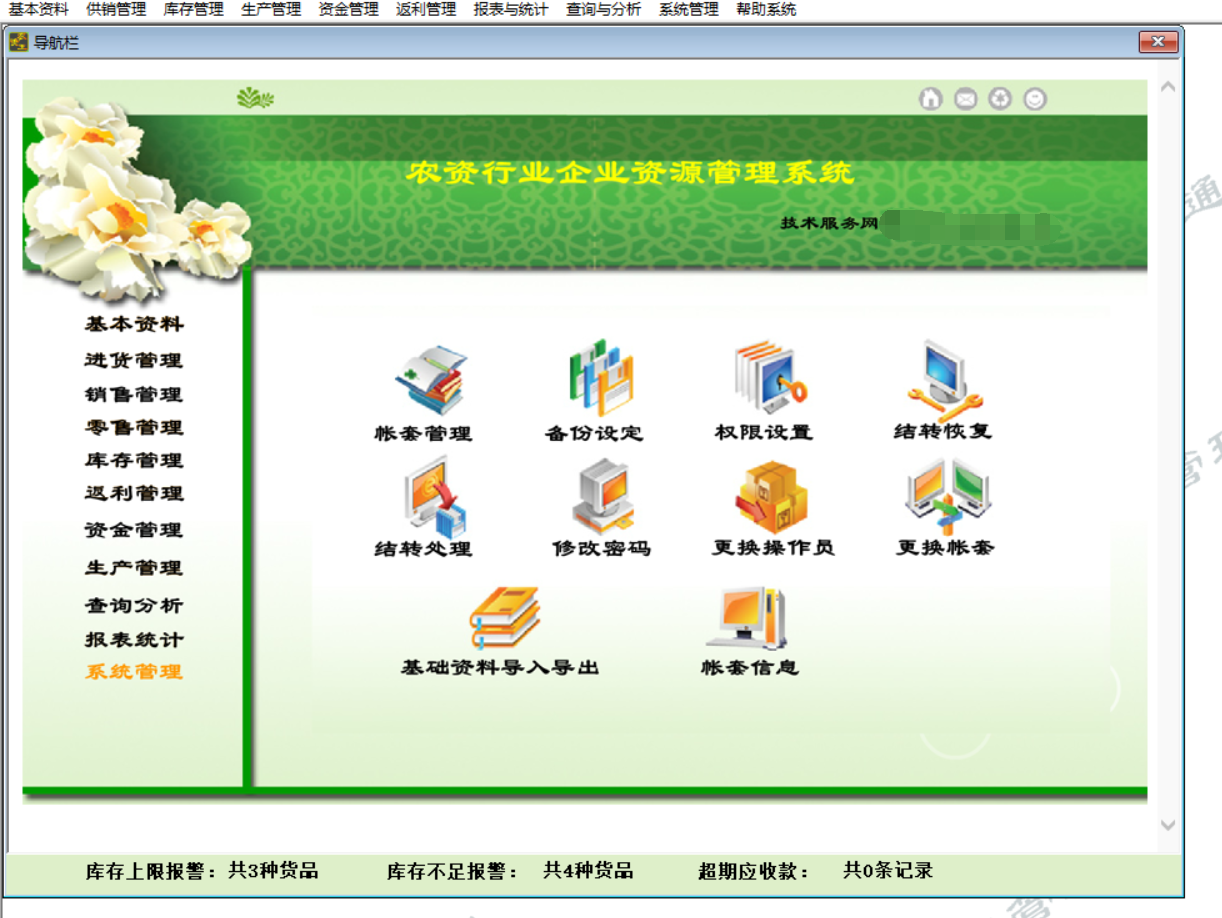This screenshot has width=1222, height=918.
Task: Click 库存不足报警 status entry
Action: pos(453,871)
